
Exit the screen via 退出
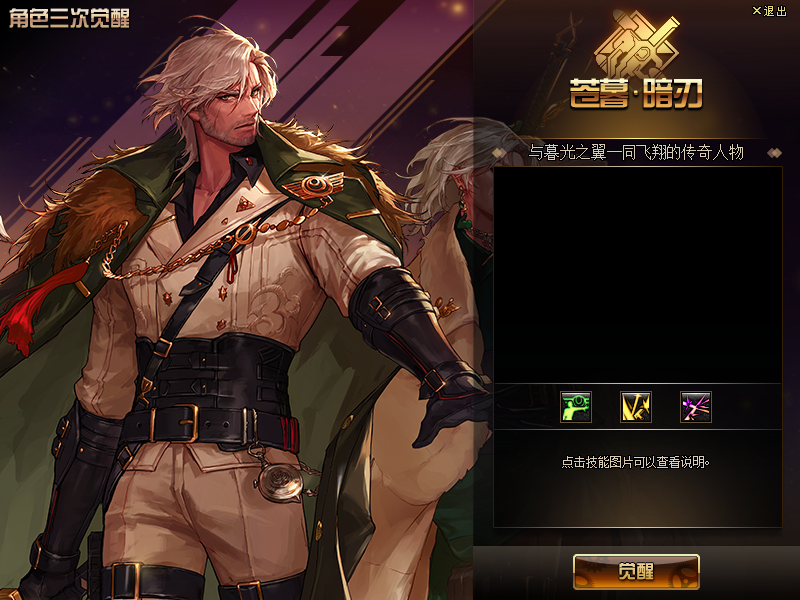click(775, 11)
